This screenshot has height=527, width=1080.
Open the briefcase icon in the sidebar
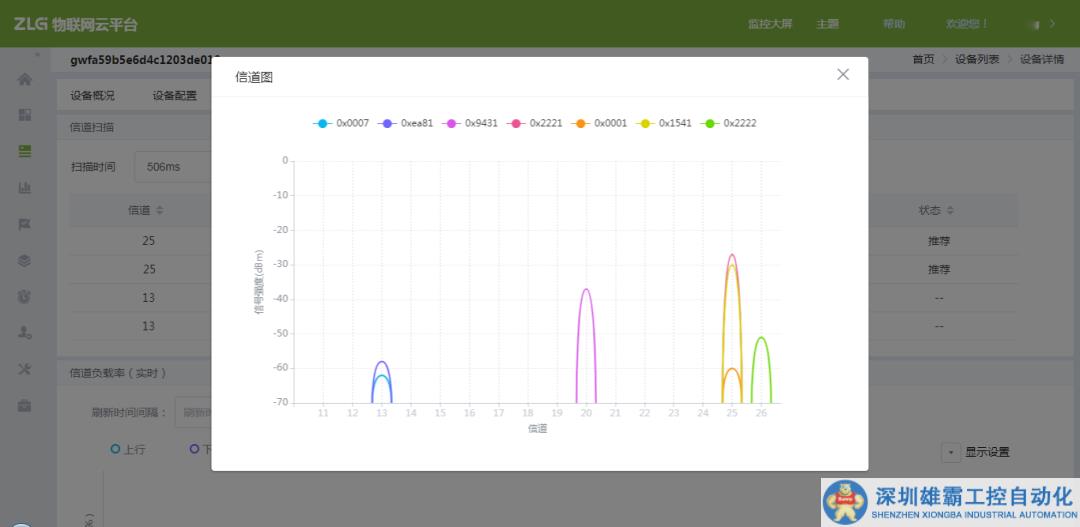pos(25,405)
